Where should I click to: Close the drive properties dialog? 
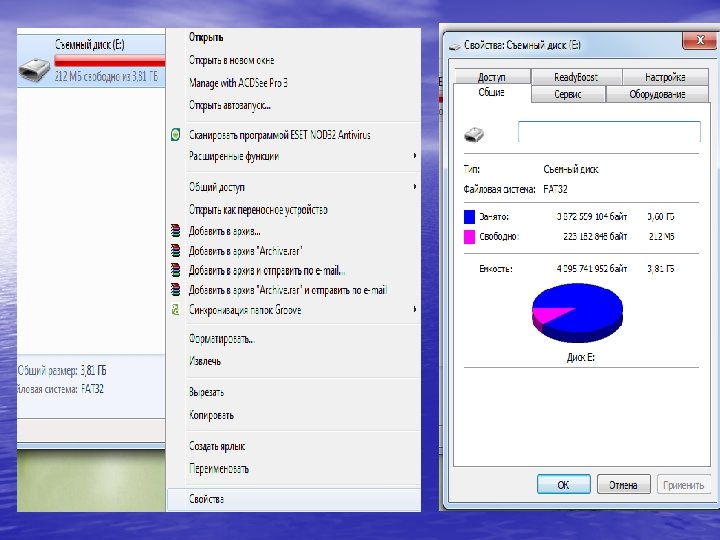tap(700, 40)
